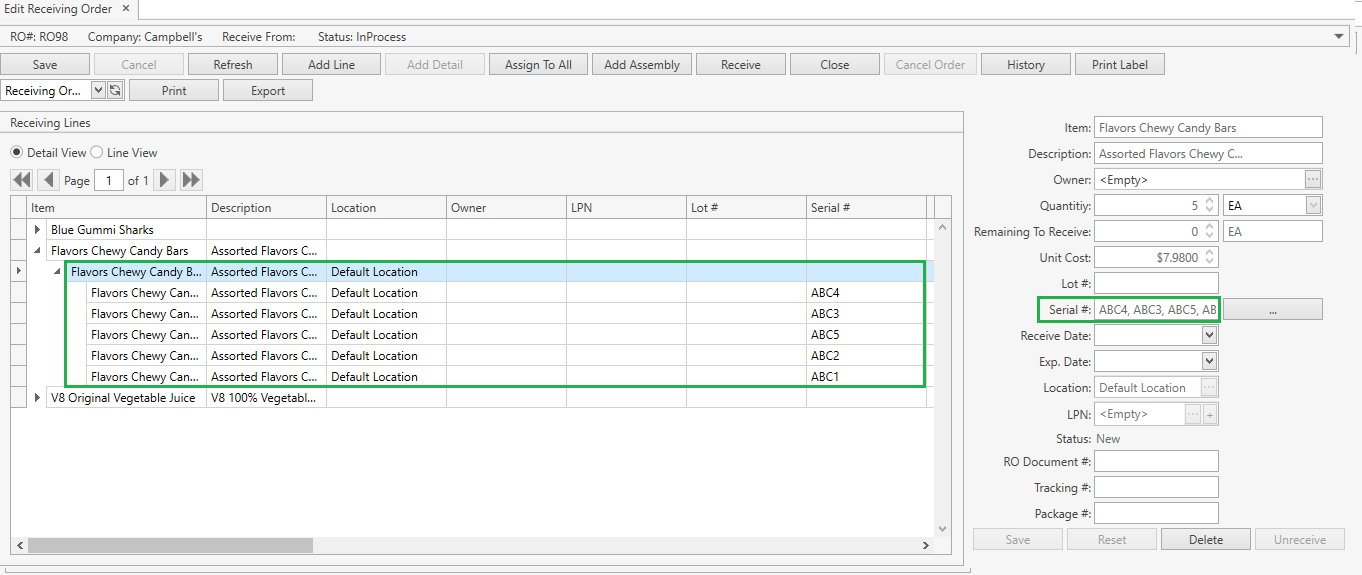Open the Serial # editor ellipsis button
This screenshot has width=1362, height=575.
click(x=1272, y=310)
